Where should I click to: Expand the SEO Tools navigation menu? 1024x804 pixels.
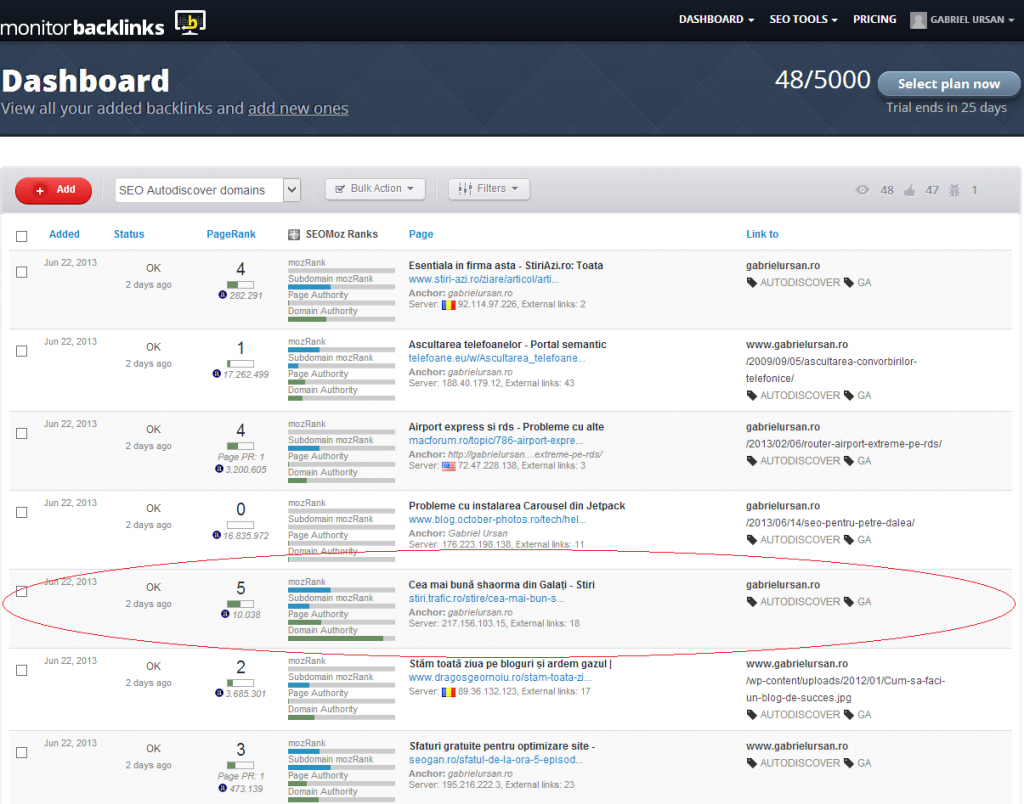tap(803, 20)
